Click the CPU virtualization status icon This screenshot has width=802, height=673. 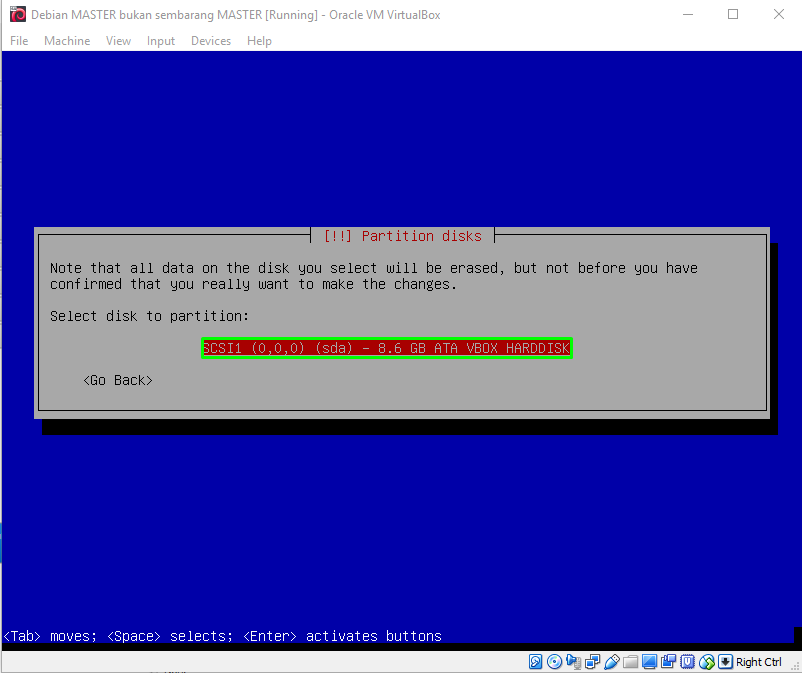[687, 662]
